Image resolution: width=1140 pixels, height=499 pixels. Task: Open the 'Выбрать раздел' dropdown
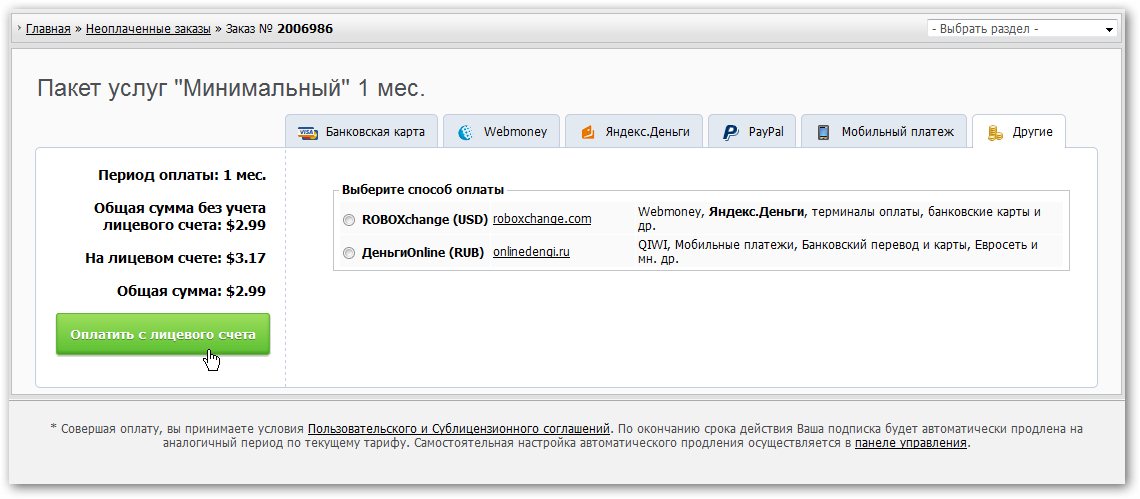(x=1022, y=29)
